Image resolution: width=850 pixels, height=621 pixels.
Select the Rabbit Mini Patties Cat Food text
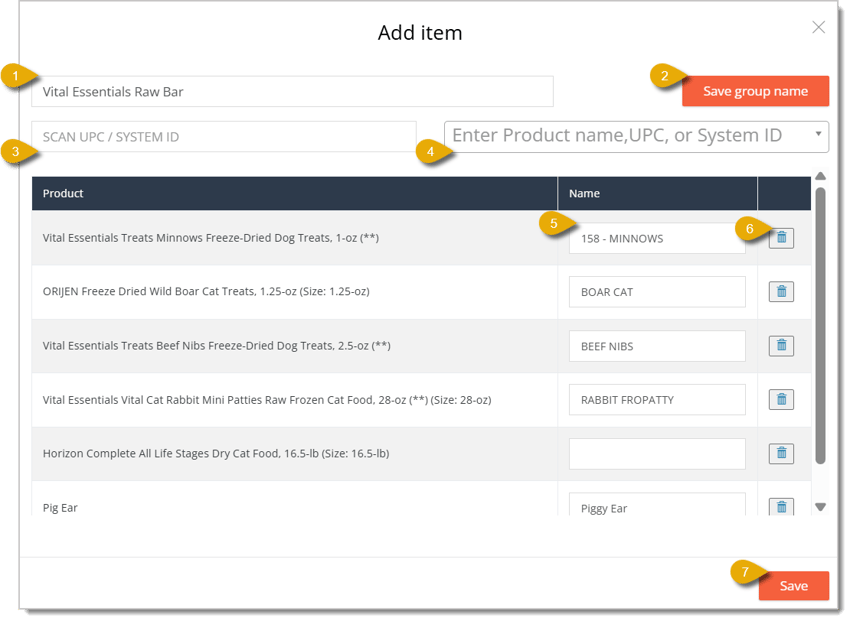(267, 400)
